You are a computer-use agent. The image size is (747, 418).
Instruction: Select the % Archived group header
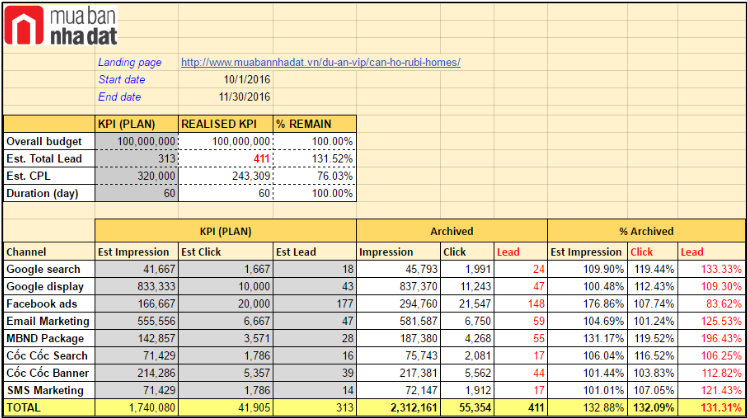point(645,231)
